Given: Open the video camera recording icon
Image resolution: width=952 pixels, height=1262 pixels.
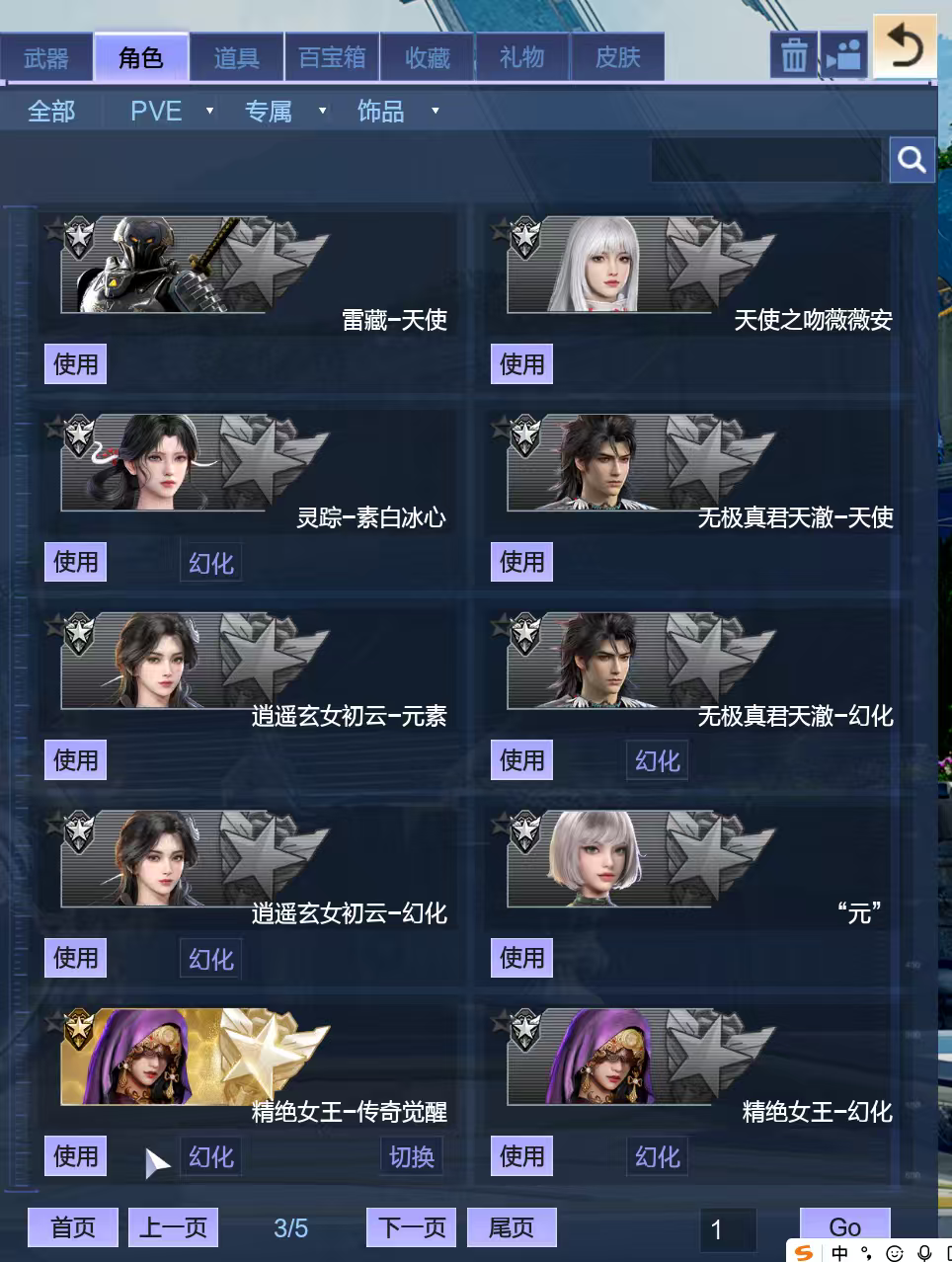Looking at the screenshot, I should point(844,56).
